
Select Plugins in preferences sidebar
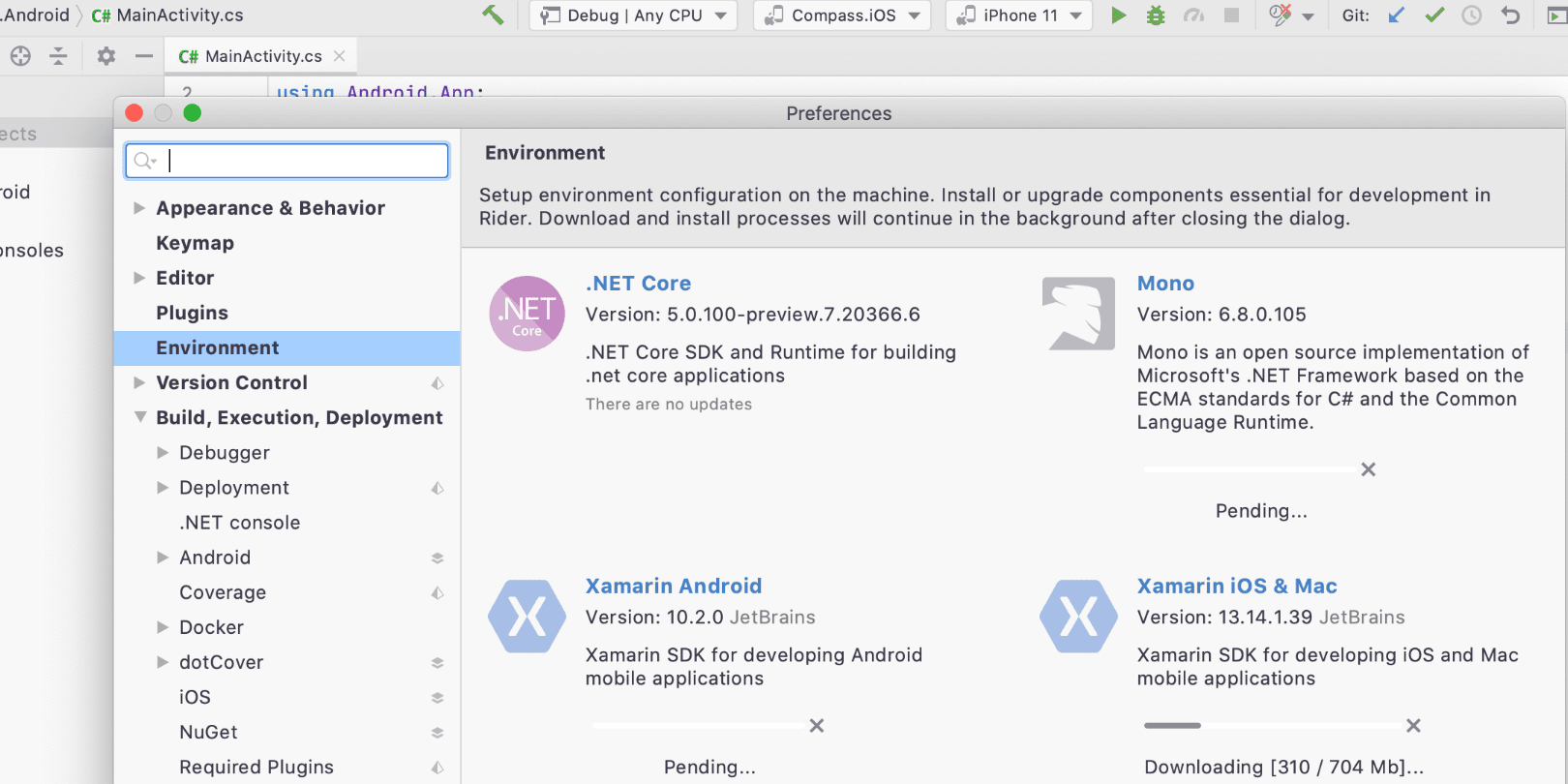pos(192,313)
